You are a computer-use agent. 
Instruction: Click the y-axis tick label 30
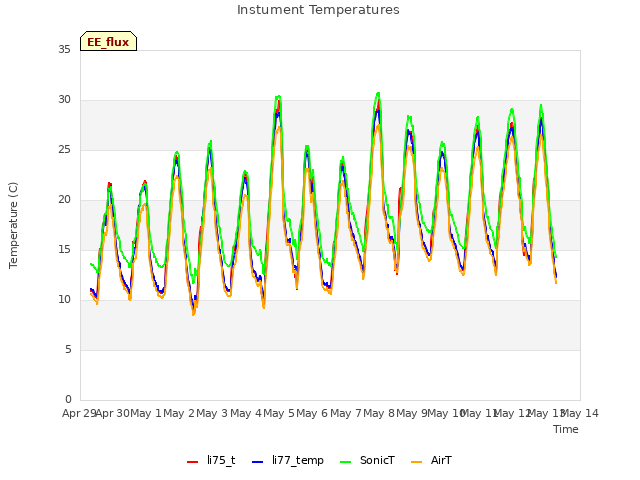pos(64,100)
